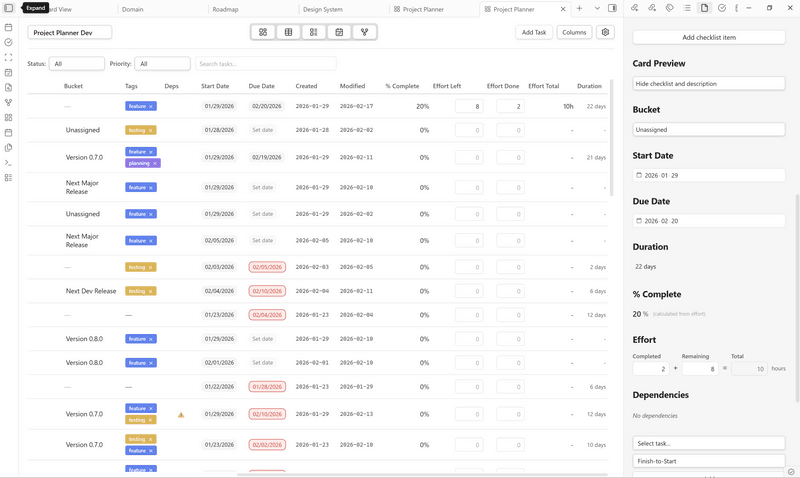Open the check-circle tab in right sidebar header
This screenshot has height=478, width=800.
tap(722, 8)
